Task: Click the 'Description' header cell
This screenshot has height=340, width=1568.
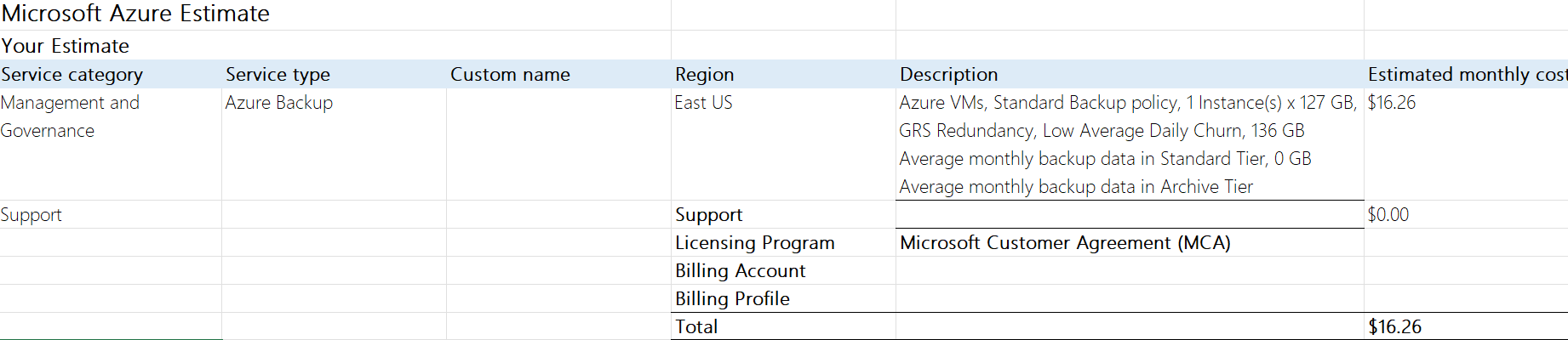Action: pos(1130,74)
